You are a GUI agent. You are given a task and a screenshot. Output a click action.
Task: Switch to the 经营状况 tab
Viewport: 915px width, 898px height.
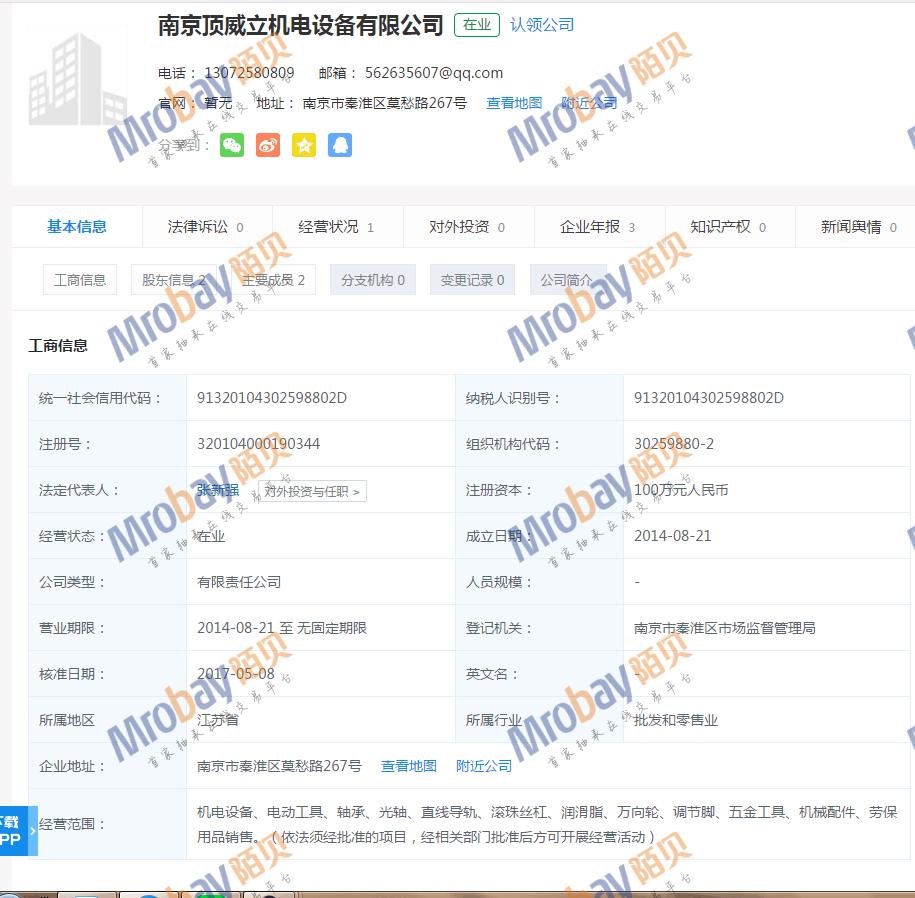tap(336, 227)
